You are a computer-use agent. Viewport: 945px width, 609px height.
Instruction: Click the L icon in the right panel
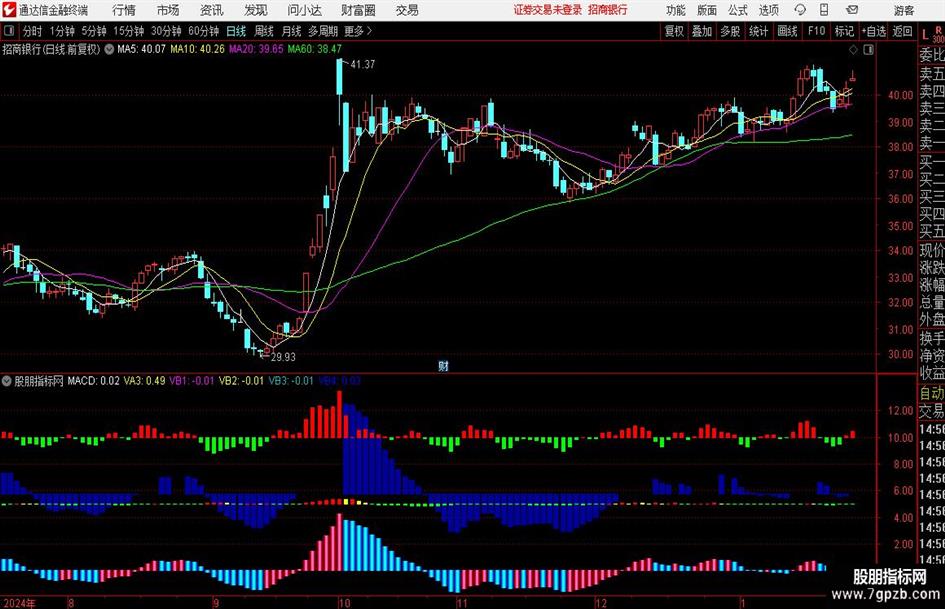coord(925,35)
